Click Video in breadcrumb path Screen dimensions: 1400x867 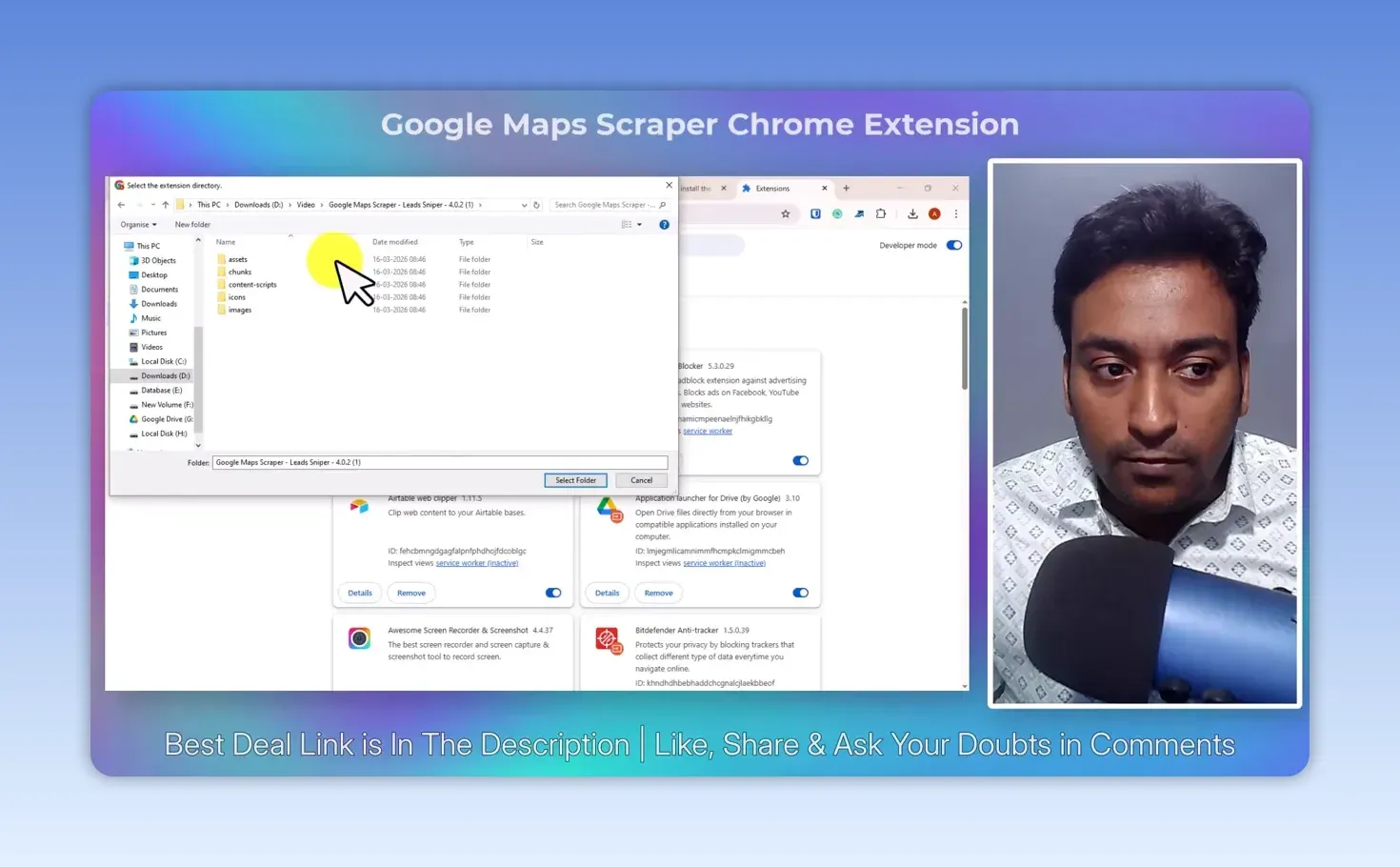pos(306,205)
